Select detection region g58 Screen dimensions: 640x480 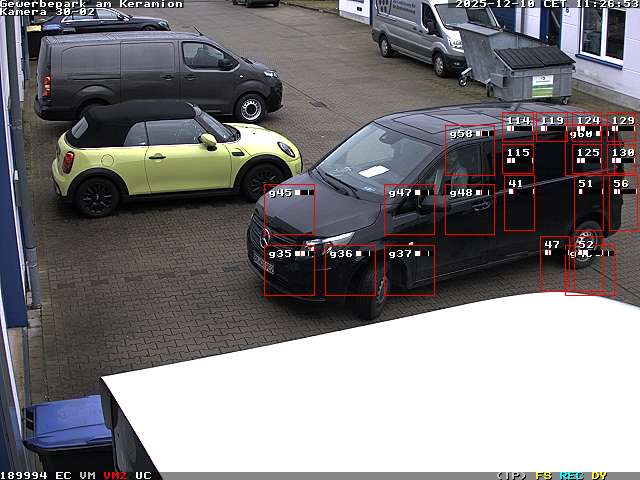[x=469, y=151]
